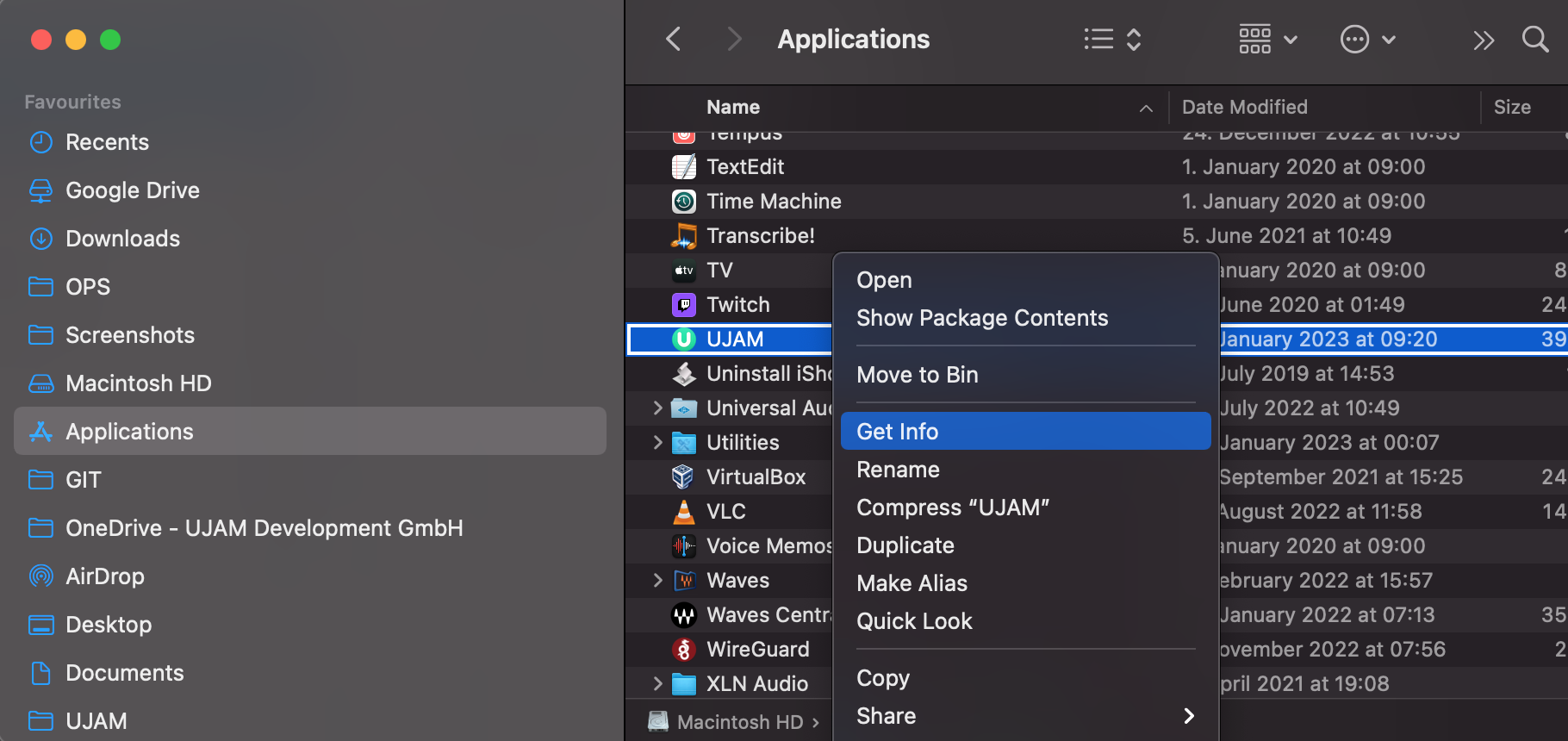
Task: Expand the Universal Audio folder
Action: [657, 408]
